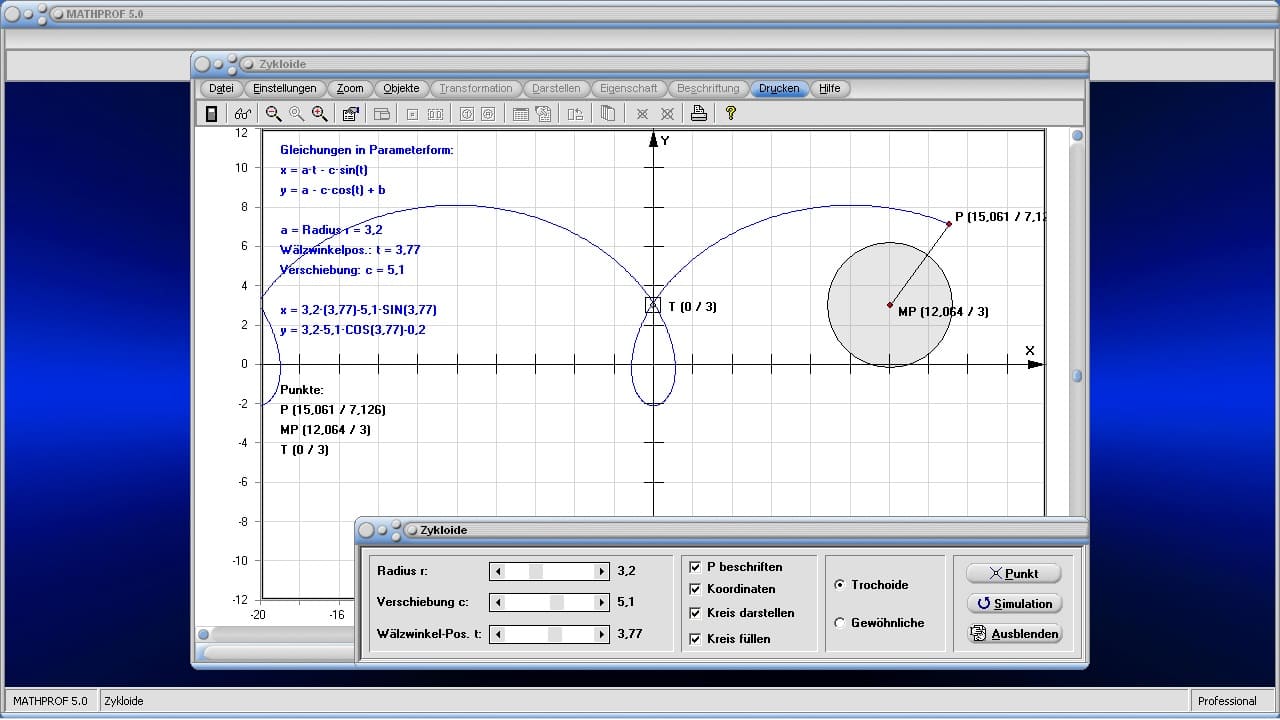Increase Wälzwinkel-Pos. t with right arrow
Image resolution: width=1280 pixels, height=720 pixels.
[x=601, y=634]
